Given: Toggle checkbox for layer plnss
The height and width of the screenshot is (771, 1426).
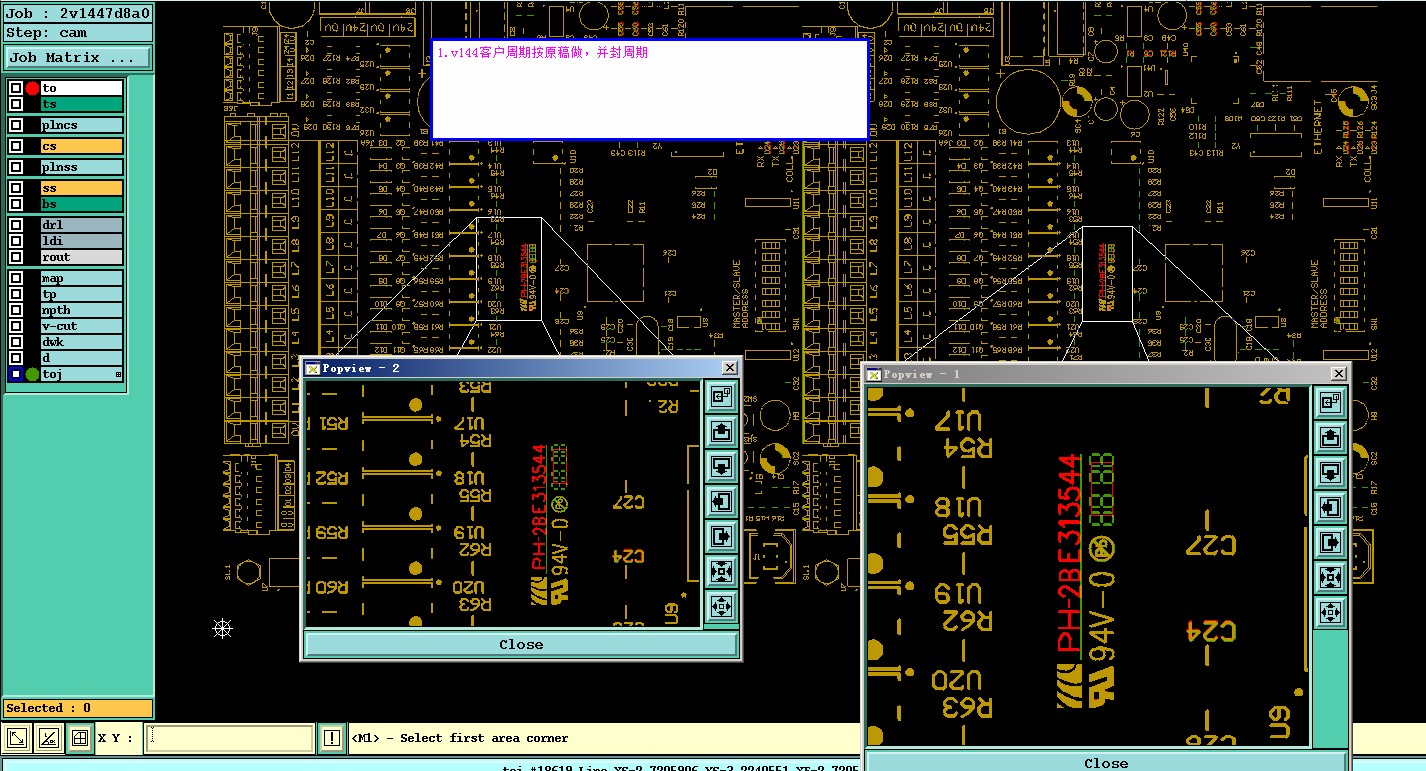Looking at the screenshot, I should click(16, 167).
